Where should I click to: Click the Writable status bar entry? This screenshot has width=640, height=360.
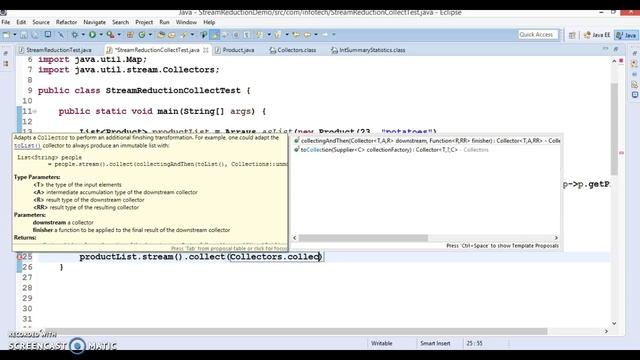point(382,343)
